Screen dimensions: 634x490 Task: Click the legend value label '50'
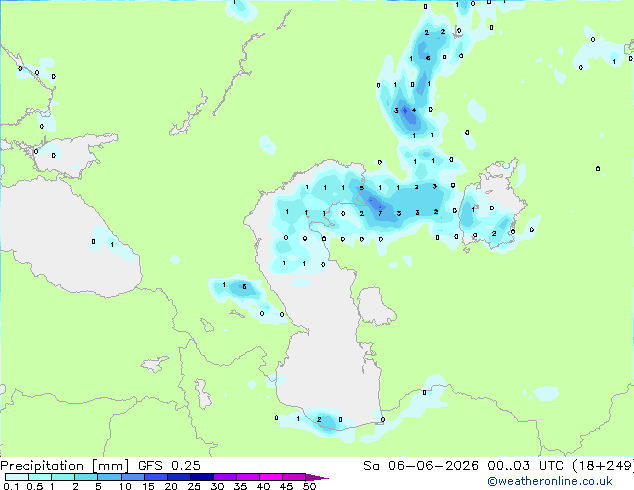tap(309, 486)
